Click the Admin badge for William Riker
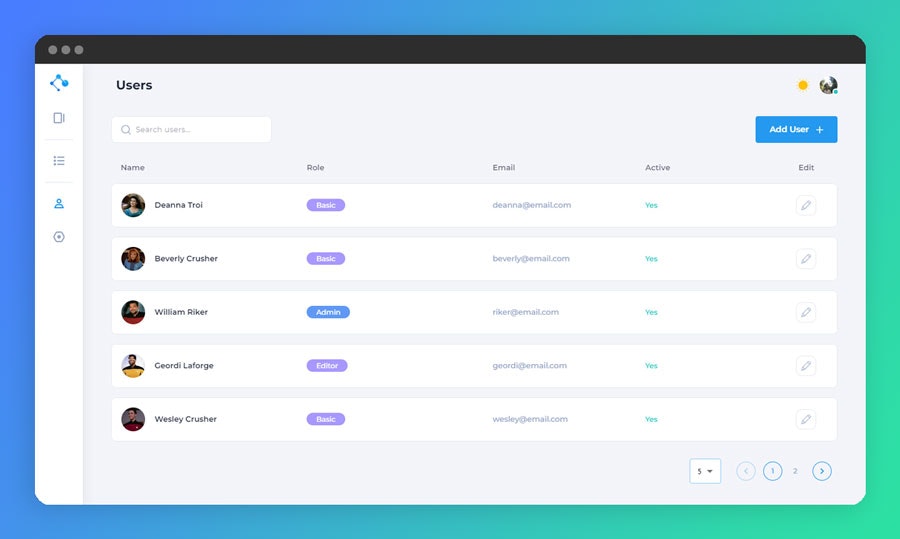 pos(328,312)
